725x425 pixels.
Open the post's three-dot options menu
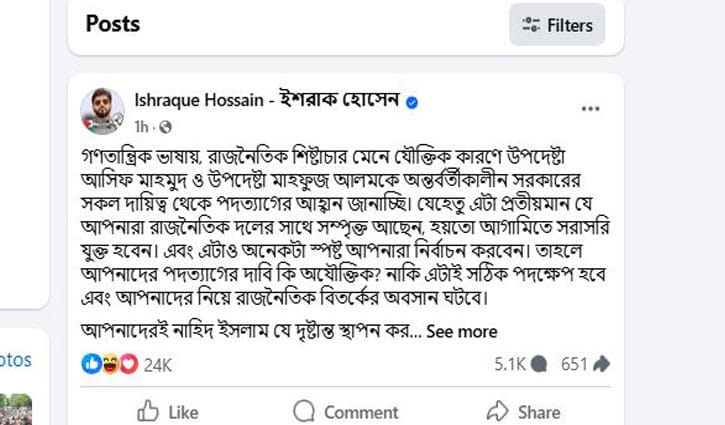(590, 108)
